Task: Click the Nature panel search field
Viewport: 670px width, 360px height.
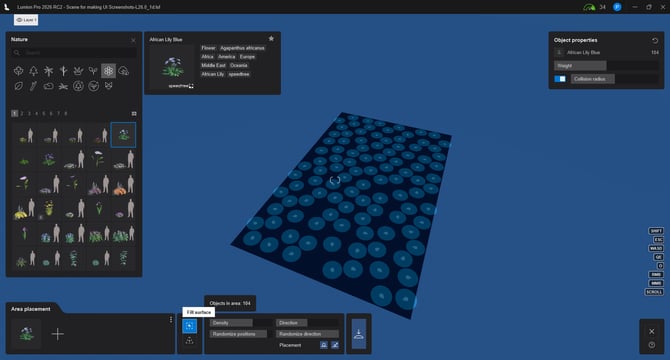Action: [74, 53]
